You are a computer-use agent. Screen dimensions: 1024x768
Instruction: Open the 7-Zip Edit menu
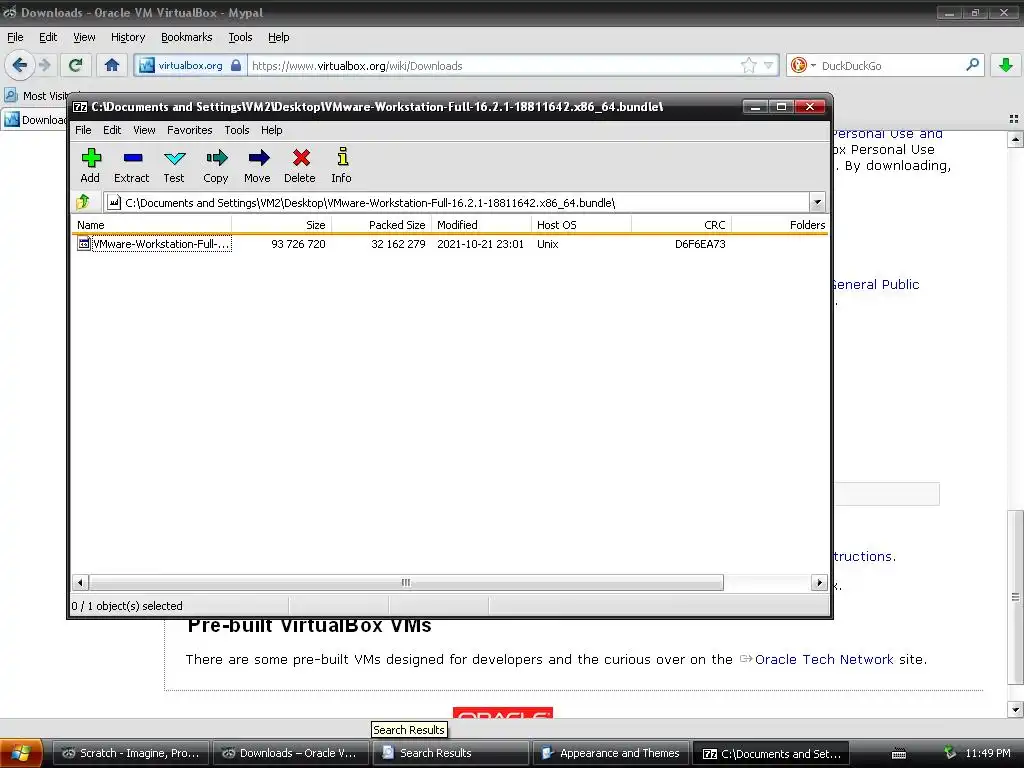click(112, 130)
